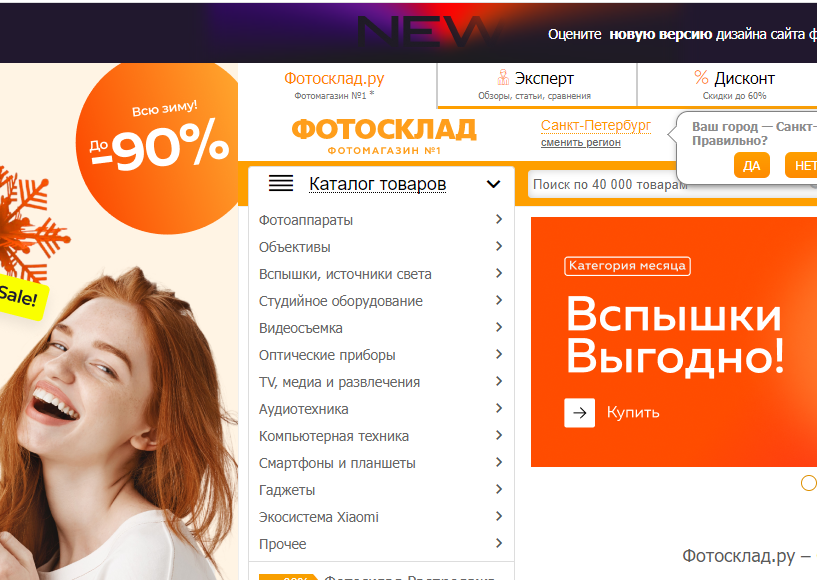Click the ФОТОСКЛАД logo
The width and height of the screenshot is (817, 580).
click(384, 137)
